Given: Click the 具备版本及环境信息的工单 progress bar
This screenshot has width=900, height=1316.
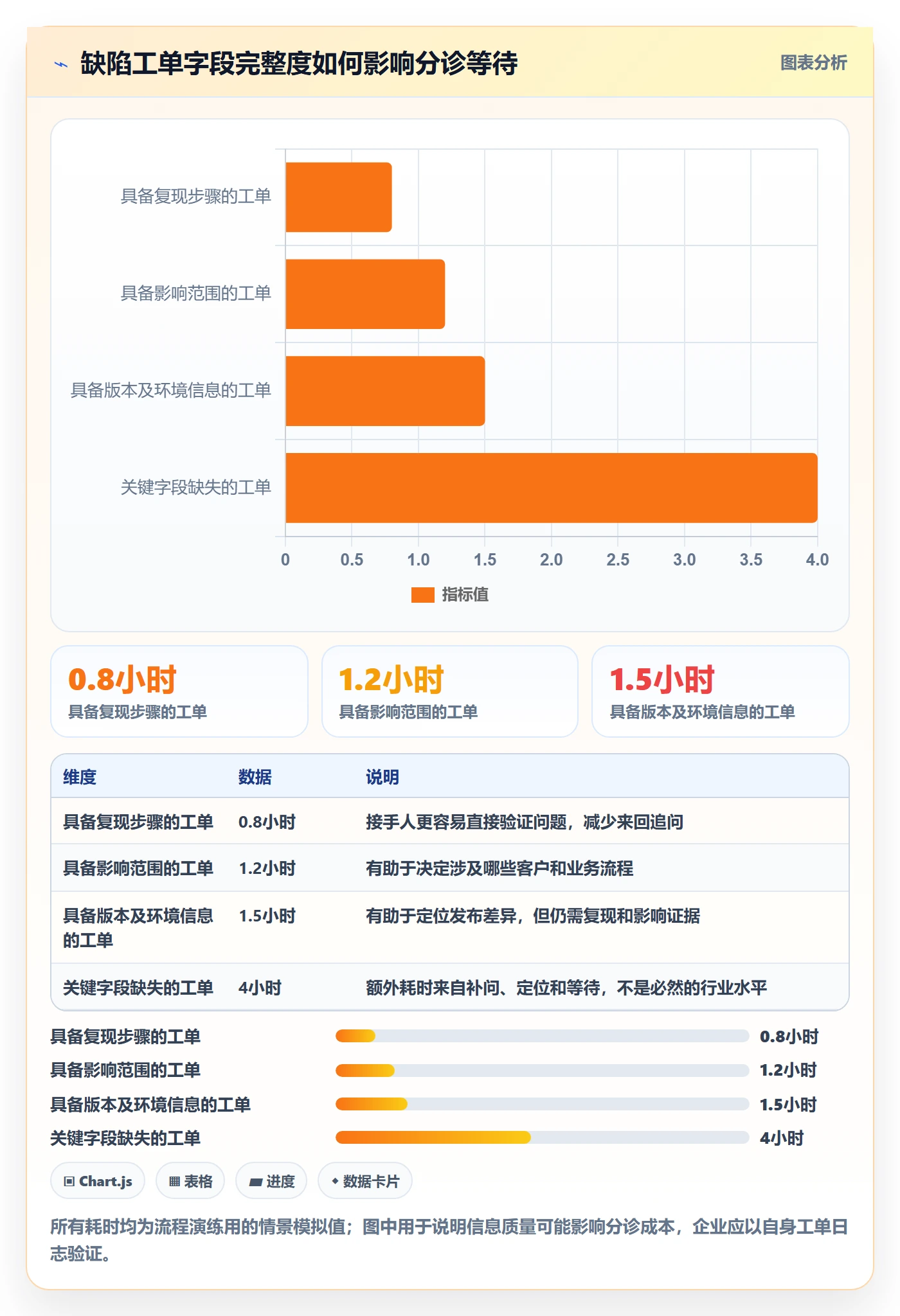Looking at the screenshot, I should pos(542,1104).
